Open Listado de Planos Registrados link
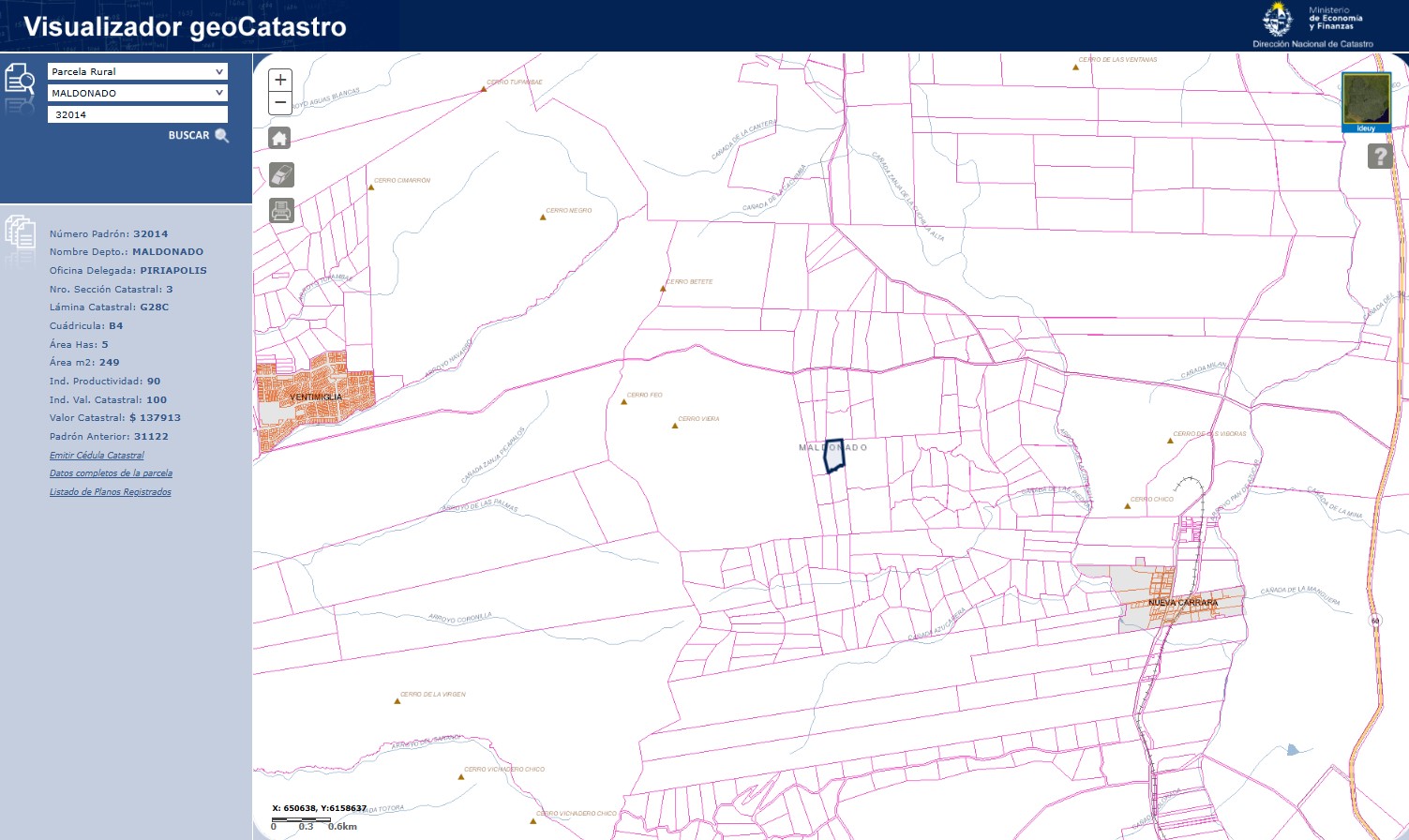Screen dimensions: 1409x840 coord(110,492)
